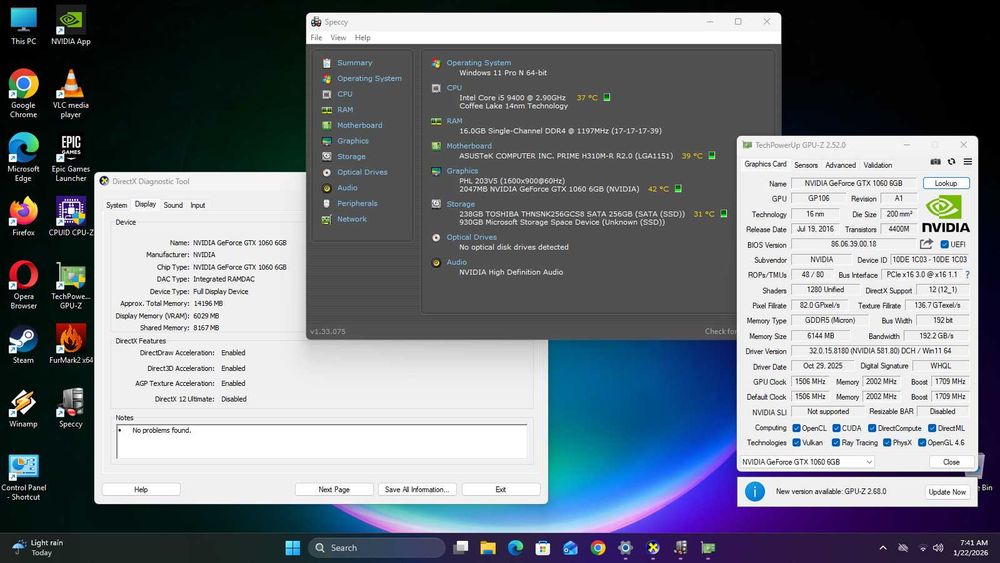Select the RAM icon in Speccy sidebar
Image resolution: width=1000 pixels, height=563 pixels.
pos(327,110)
